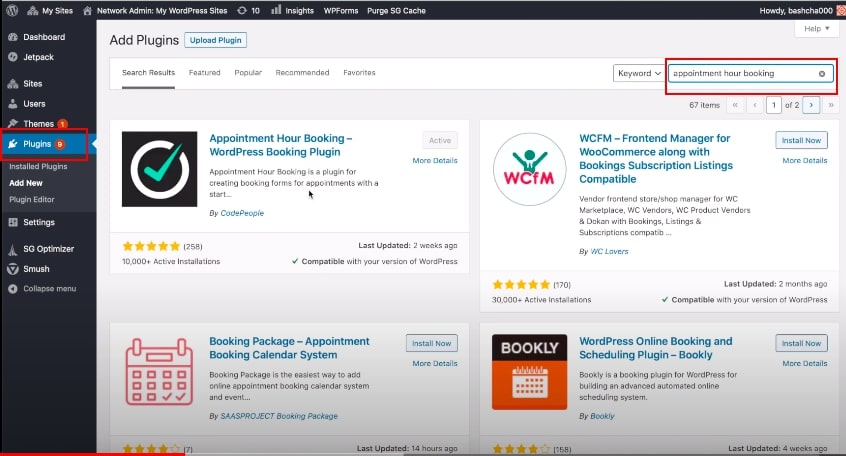The height and width of the screenshot is (456, 846).
Task: Open Network Admin: My WordPress Sites
Action: 155,10
